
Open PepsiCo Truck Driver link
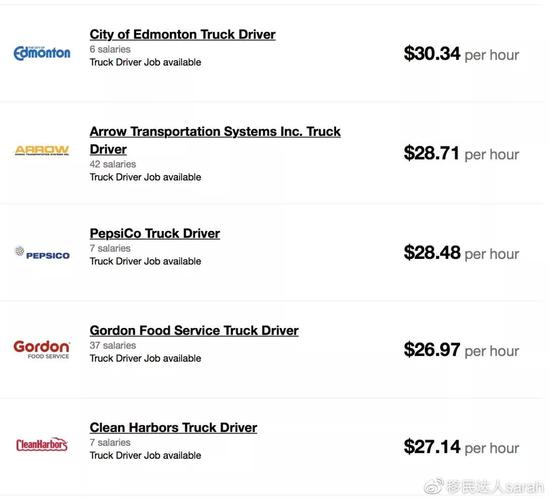[x=155, y=234]
